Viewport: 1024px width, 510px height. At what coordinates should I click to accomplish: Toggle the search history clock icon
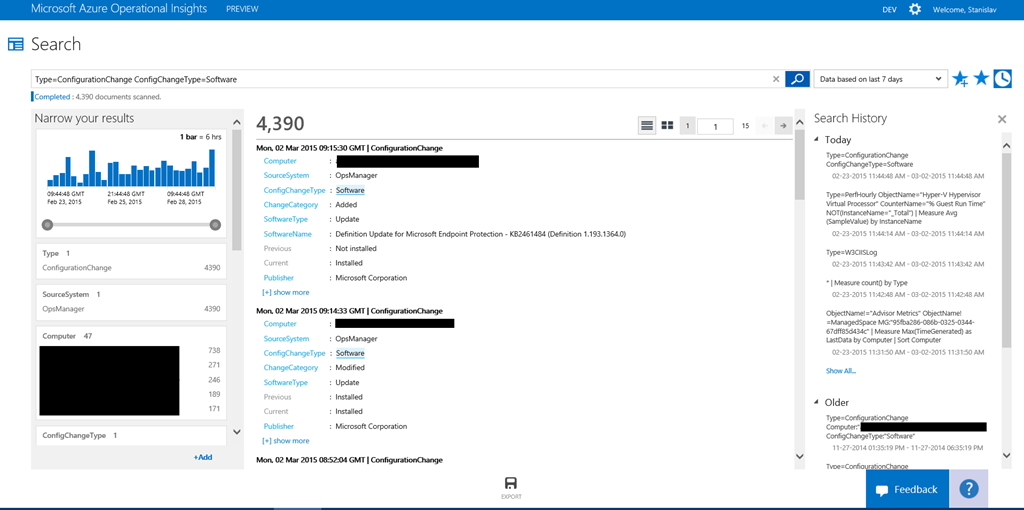[1002, 79]
